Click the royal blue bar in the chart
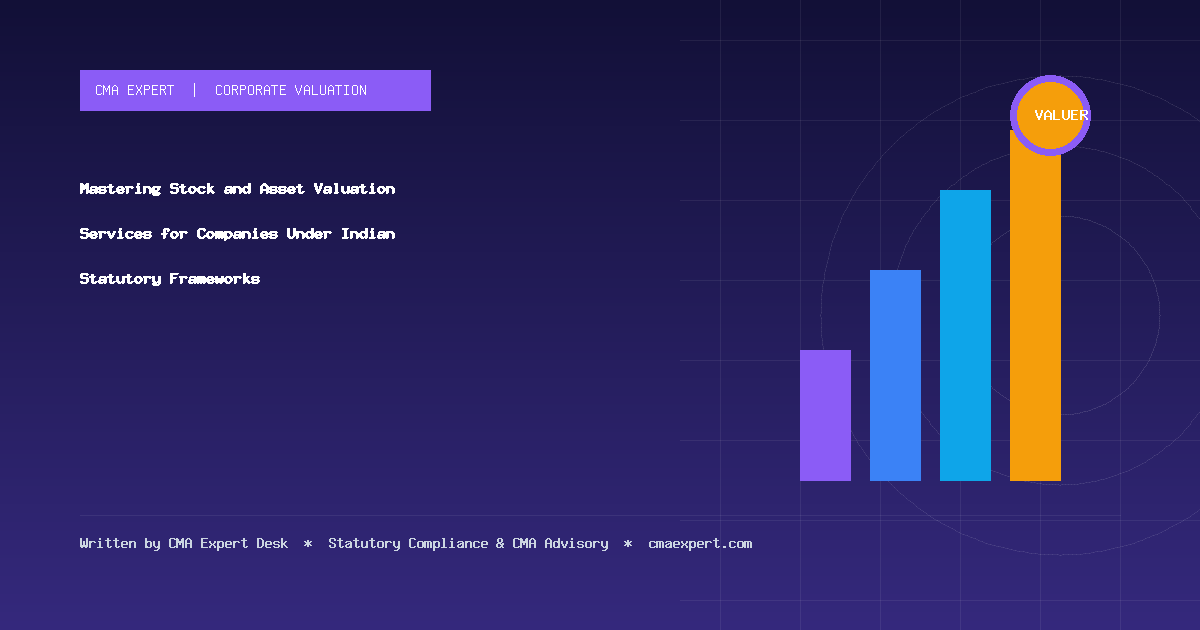 [895, 375]
